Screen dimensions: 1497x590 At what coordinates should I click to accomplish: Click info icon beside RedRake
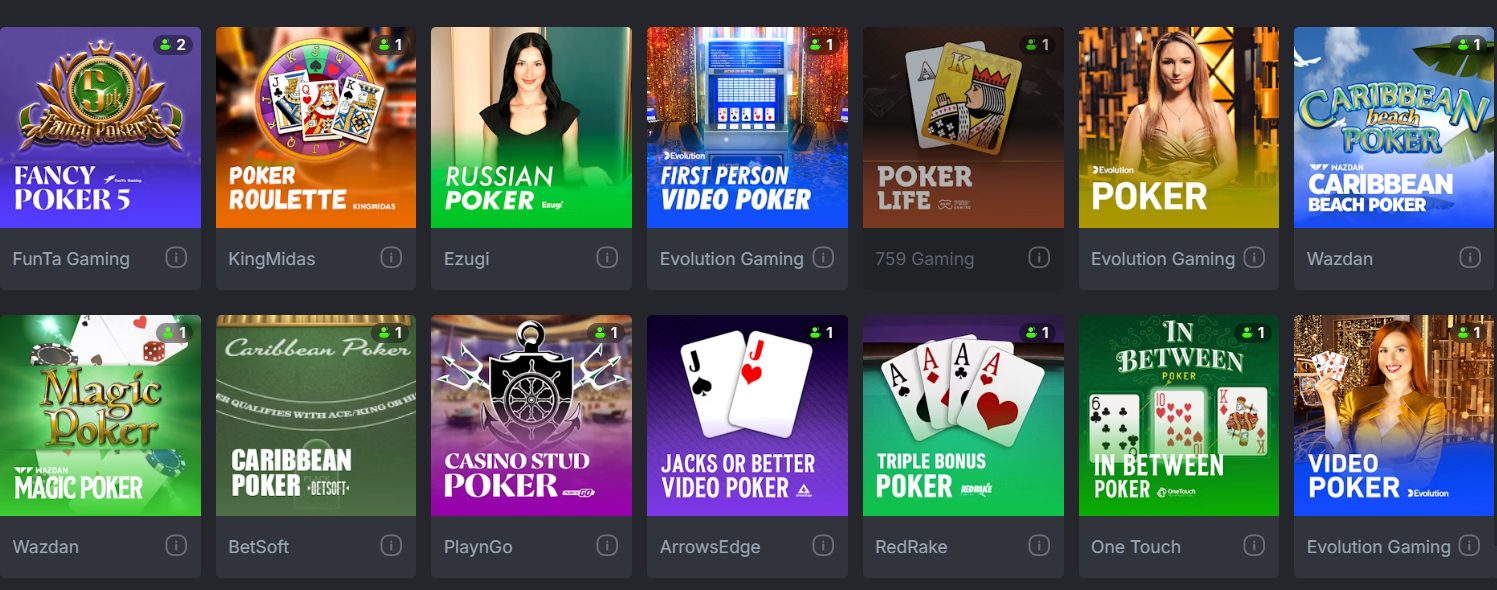point(1039,546)
